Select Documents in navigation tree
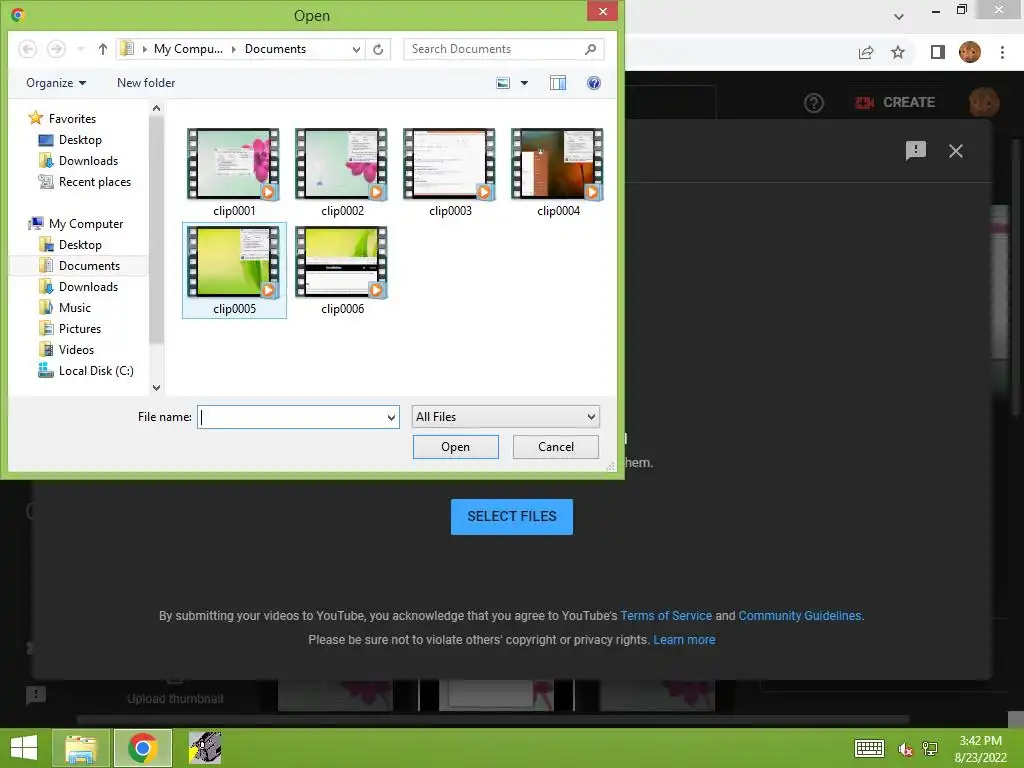 (x=80, y=266)
